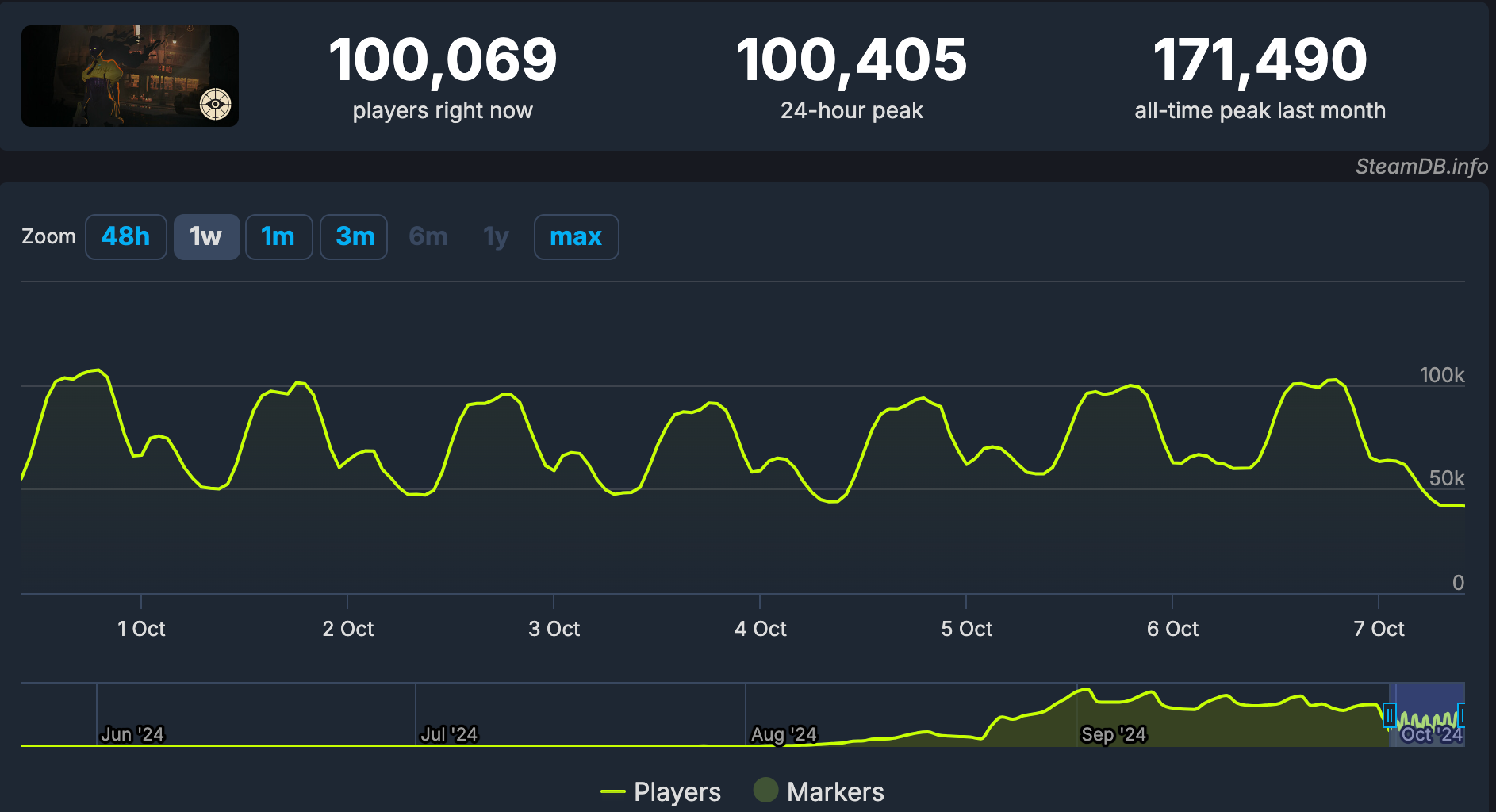Image resolution: width=1496 pixels, height=812 pixels.
Task: Click the green Markers legend circle
Action: (765, 791)
